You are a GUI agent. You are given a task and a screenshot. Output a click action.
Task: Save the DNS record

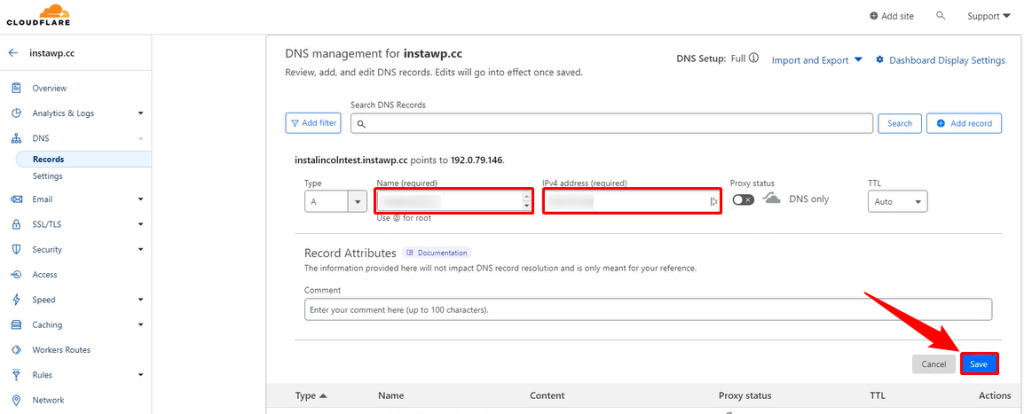point(979,364)
